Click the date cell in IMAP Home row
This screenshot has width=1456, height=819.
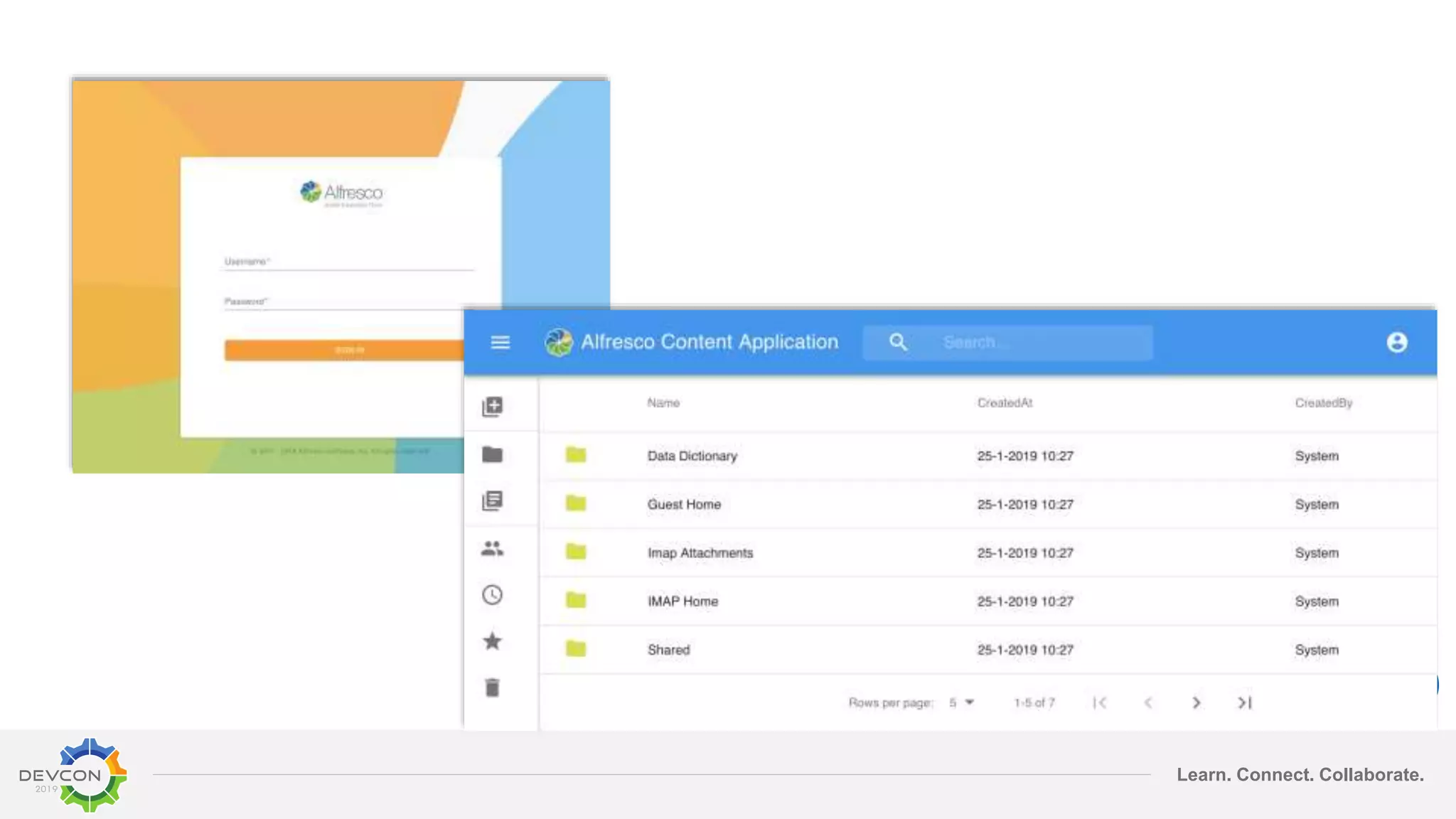1024,601
